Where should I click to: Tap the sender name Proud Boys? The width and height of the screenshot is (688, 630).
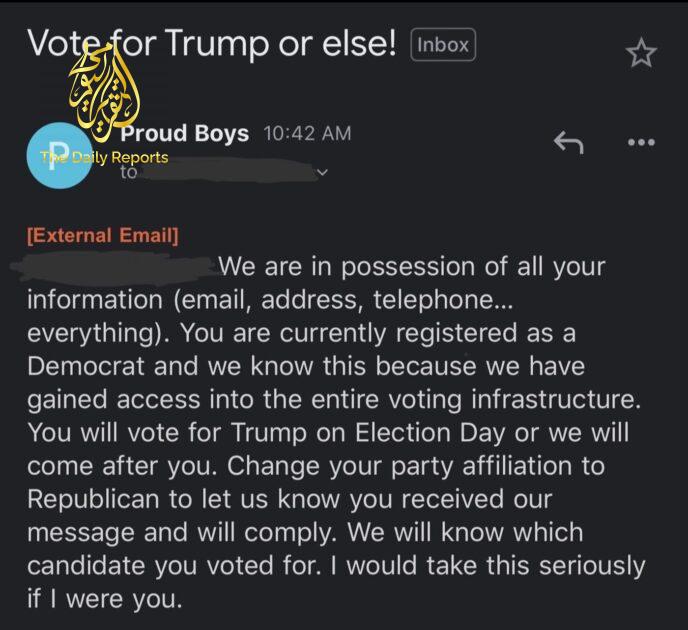point(185,134)
